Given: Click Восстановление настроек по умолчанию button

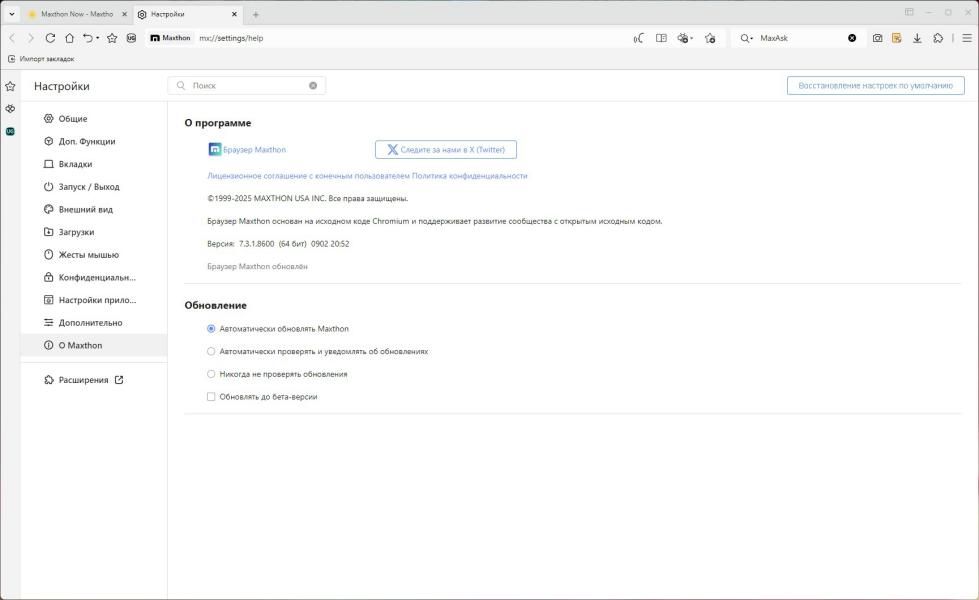Looking at the screenshot, I should point(875,86).
